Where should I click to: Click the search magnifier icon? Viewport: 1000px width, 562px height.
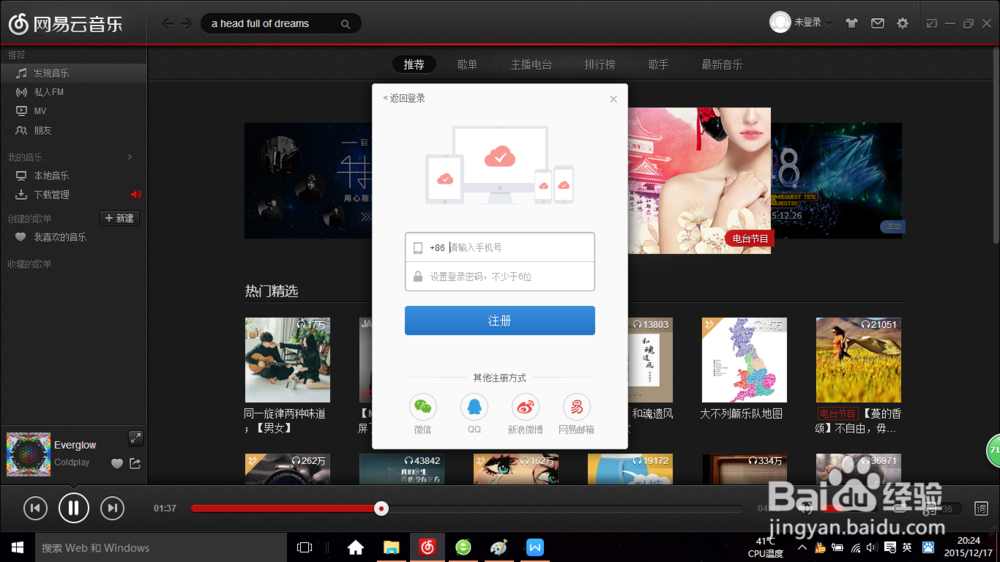point(346,24)
